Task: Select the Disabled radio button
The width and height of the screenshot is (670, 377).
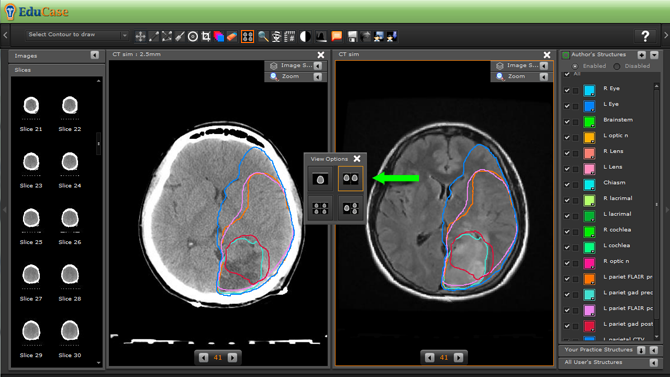Action: (617, 66)
